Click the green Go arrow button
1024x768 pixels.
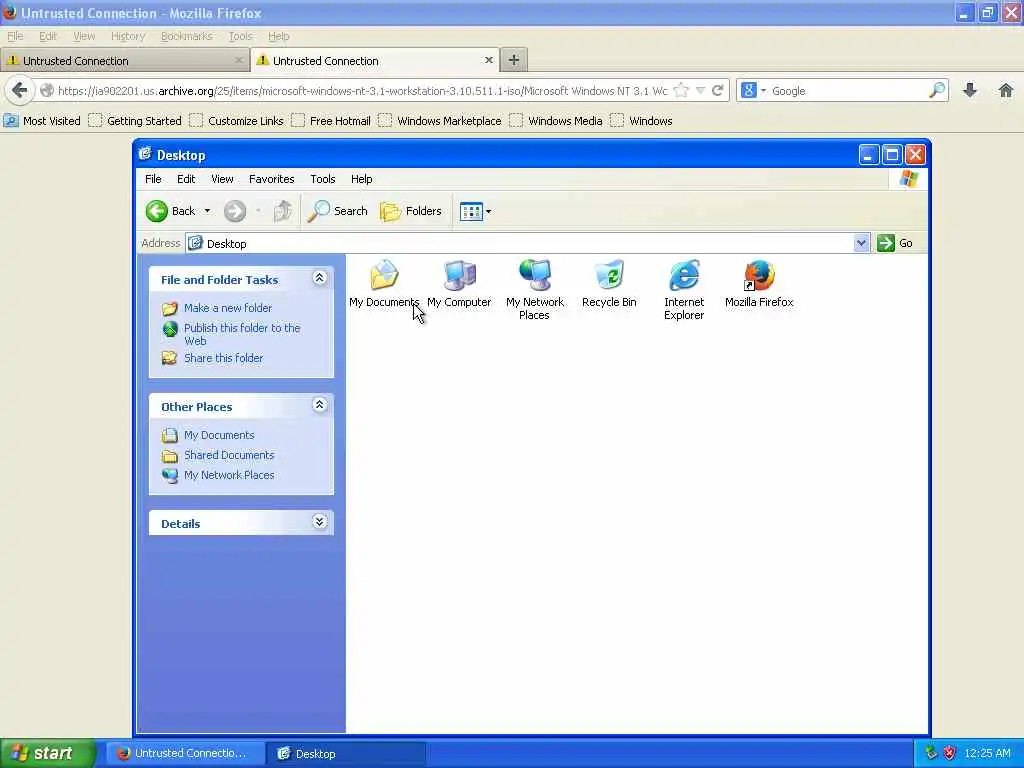pos(886,243)
